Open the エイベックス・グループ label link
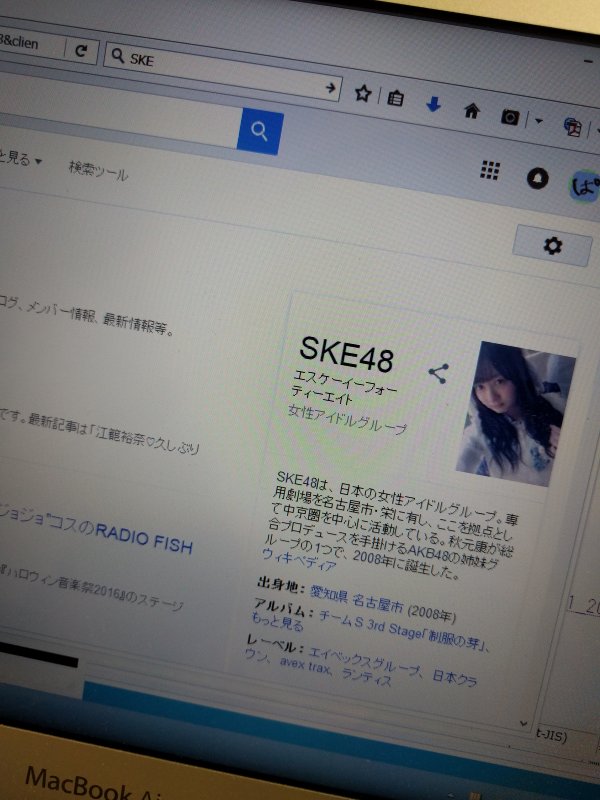The height and width of the screenshot is (800, 600). 365,661
